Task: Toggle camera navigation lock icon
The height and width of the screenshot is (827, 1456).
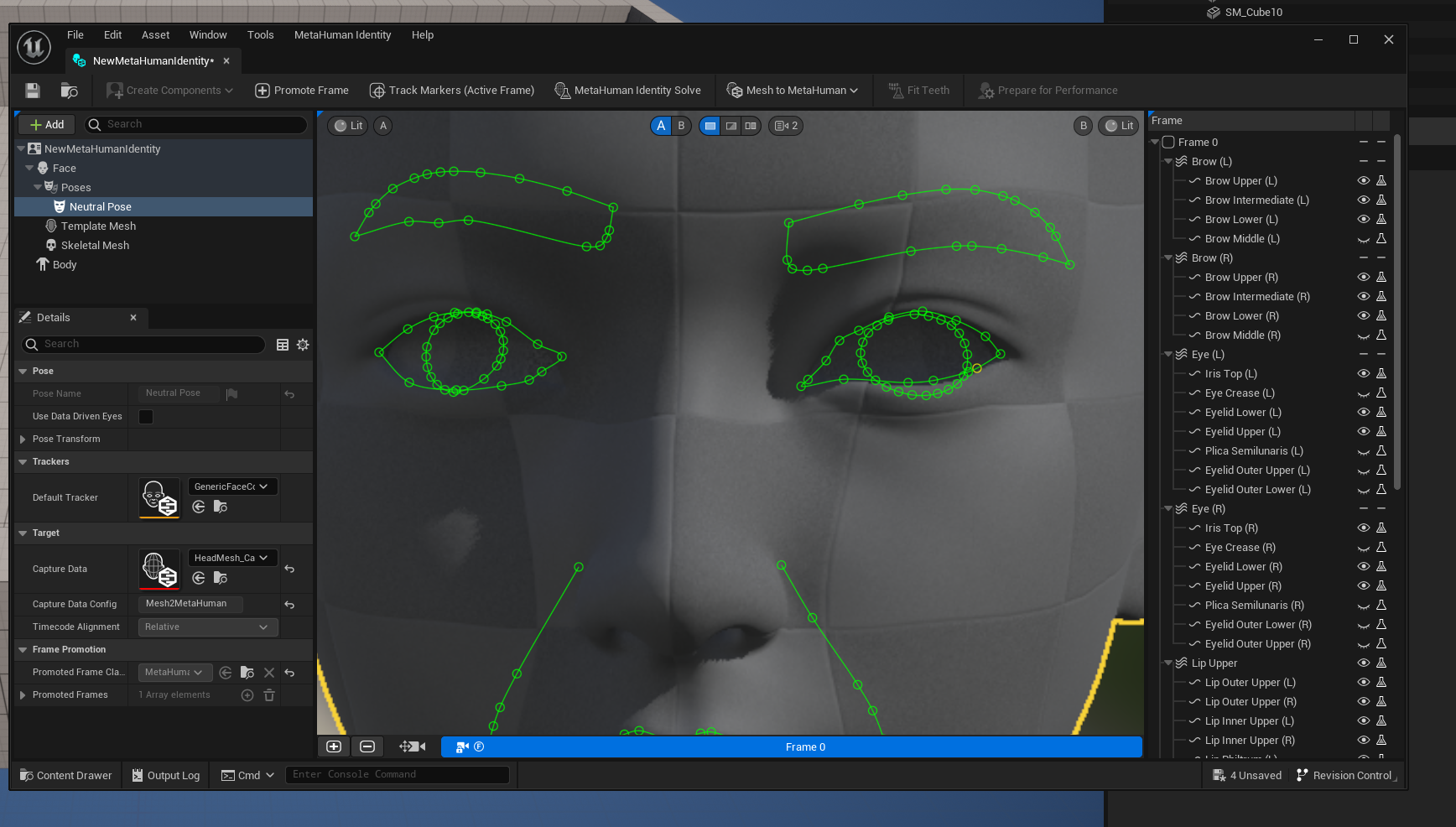Action: pyautogui.click(x=412, y=746)
